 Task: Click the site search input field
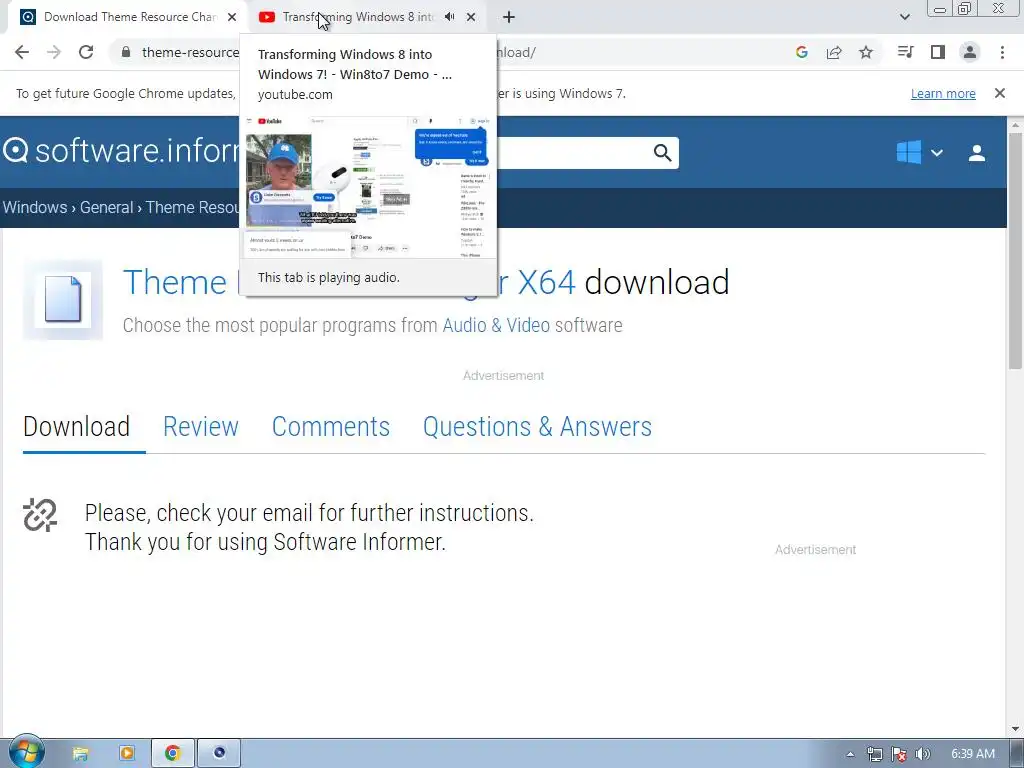tap(575, 153)
